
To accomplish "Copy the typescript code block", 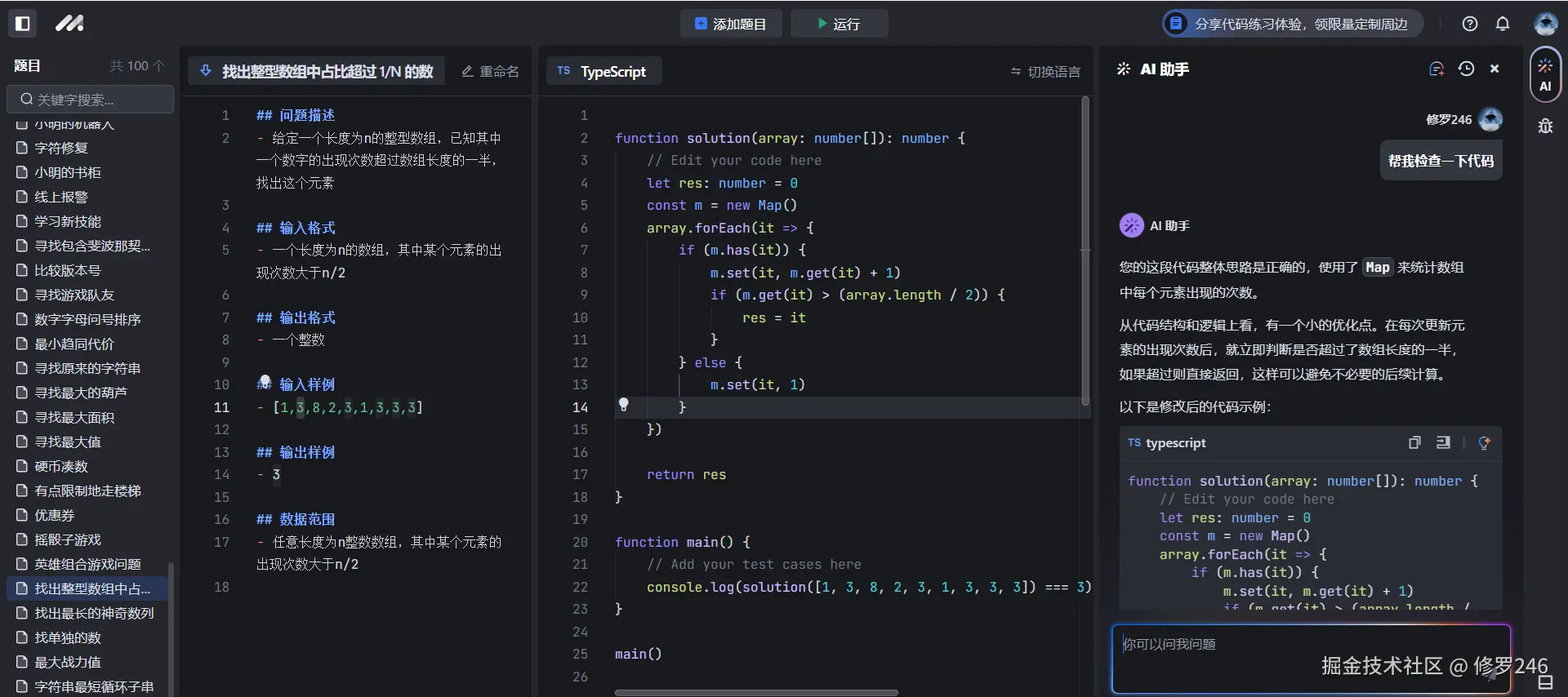I will [1414, 442].
